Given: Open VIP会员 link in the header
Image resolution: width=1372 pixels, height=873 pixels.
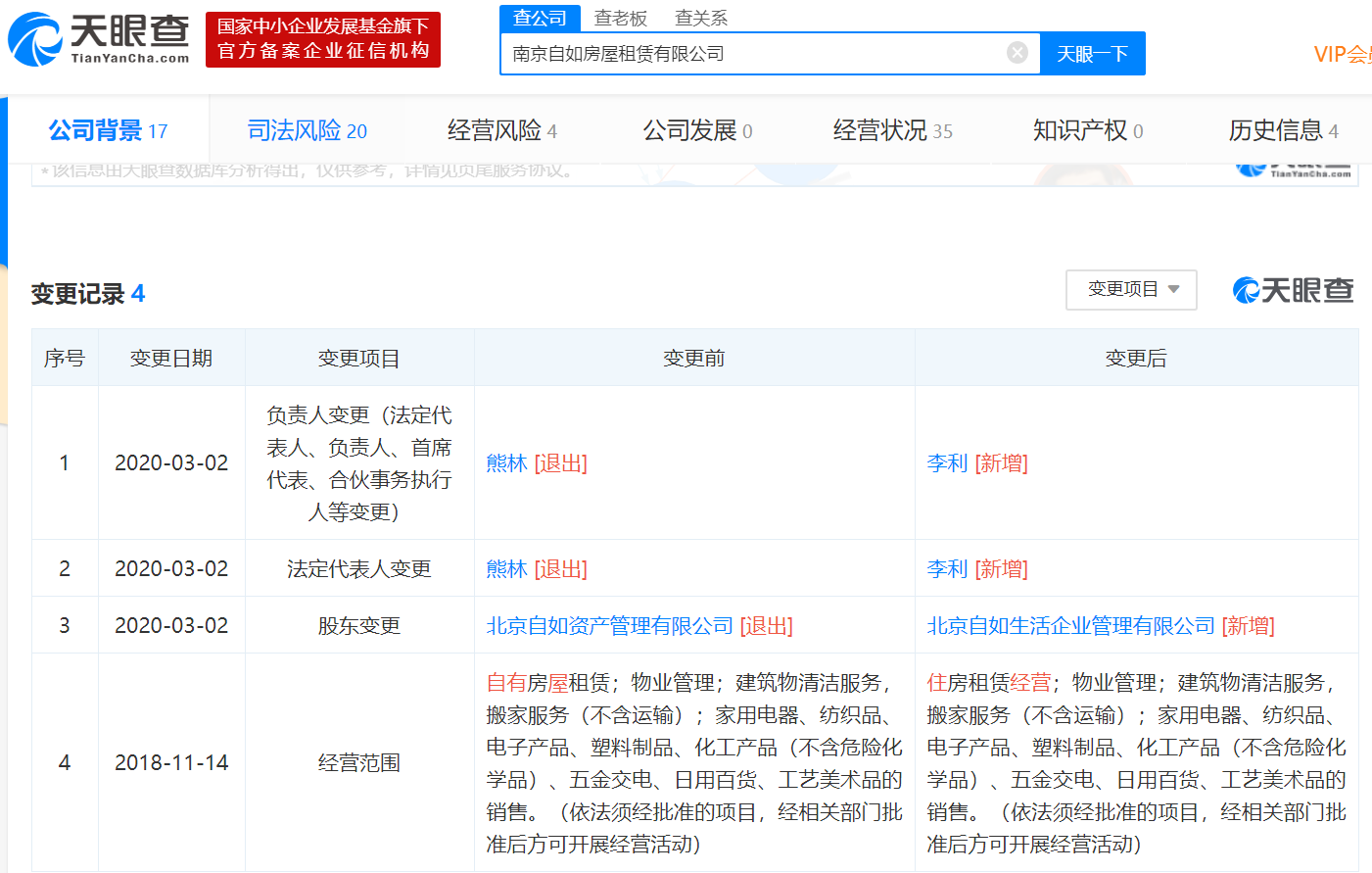Looking at the screenshot, I should tap(1342, 54).
